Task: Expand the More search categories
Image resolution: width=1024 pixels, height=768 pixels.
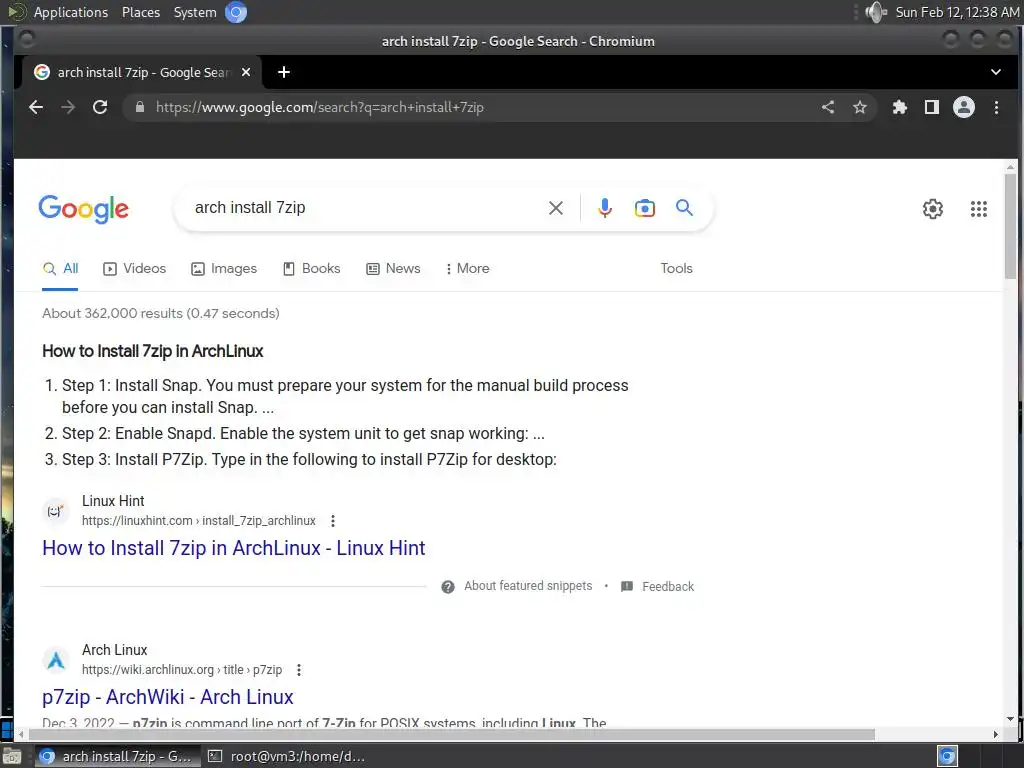Action: click(x=468, y=268)
